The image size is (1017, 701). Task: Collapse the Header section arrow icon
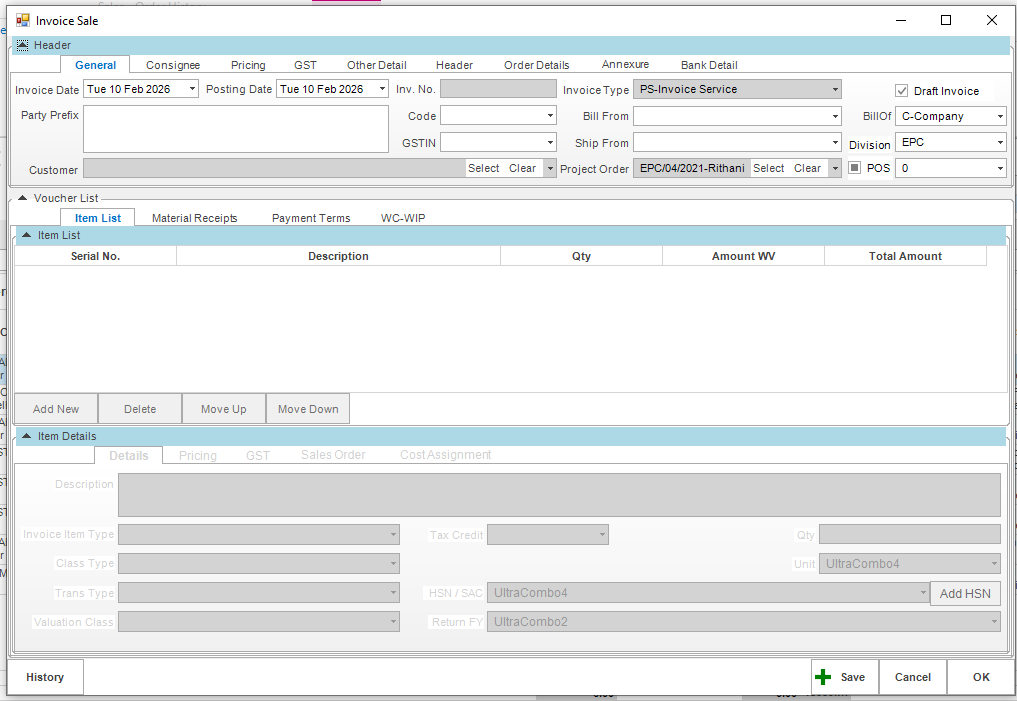coord(22,45)
